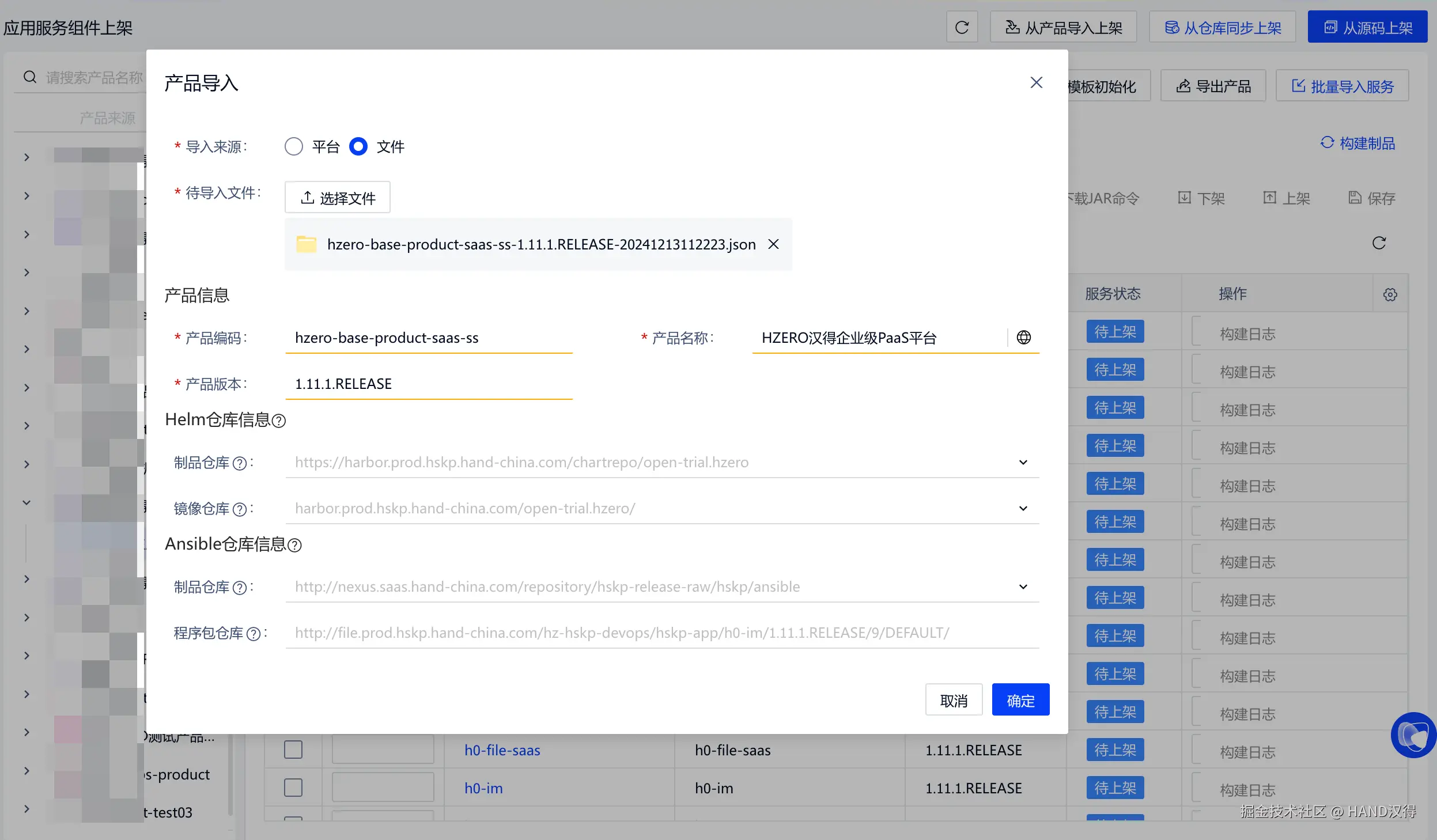Close the 产品导入 dialog

point(1036,83)
